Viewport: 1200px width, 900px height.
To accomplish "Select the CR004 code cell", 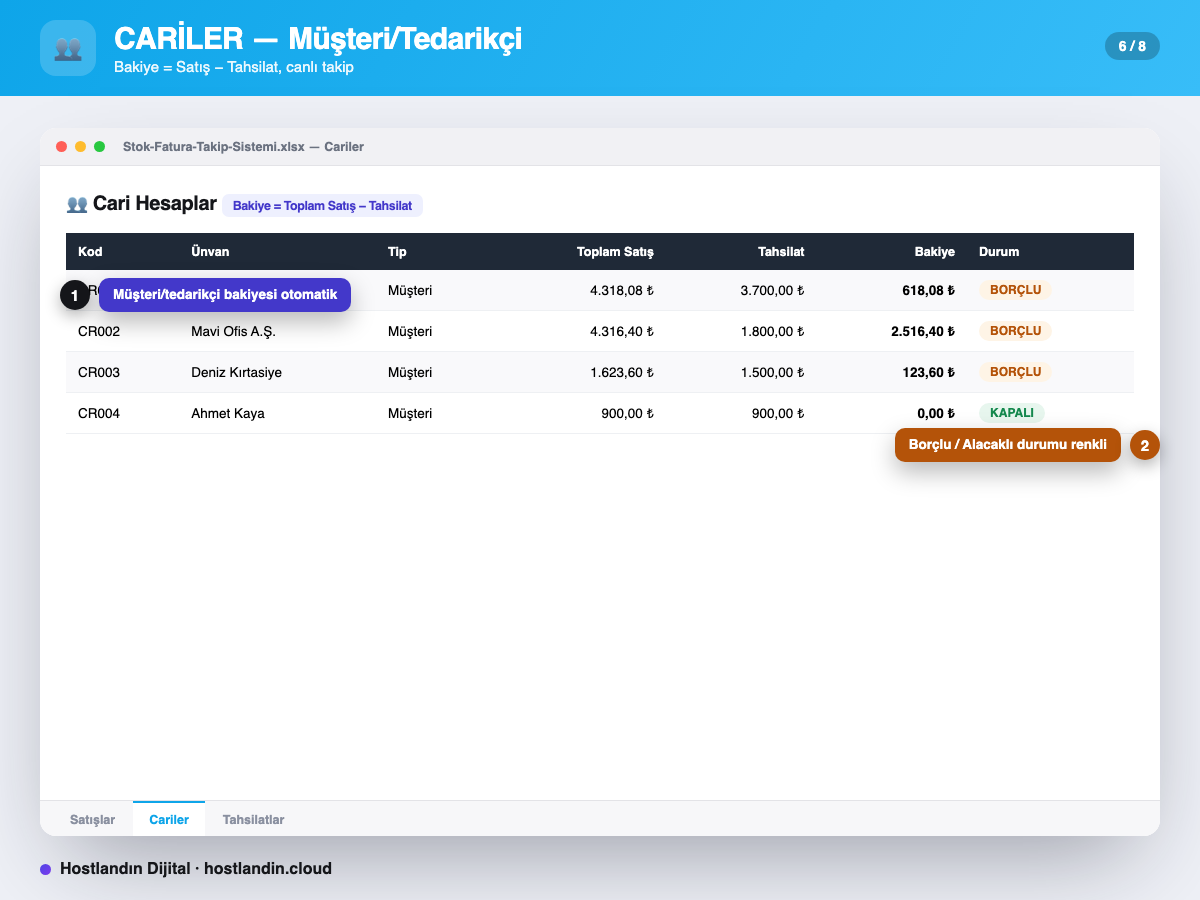I will [99, 413].
